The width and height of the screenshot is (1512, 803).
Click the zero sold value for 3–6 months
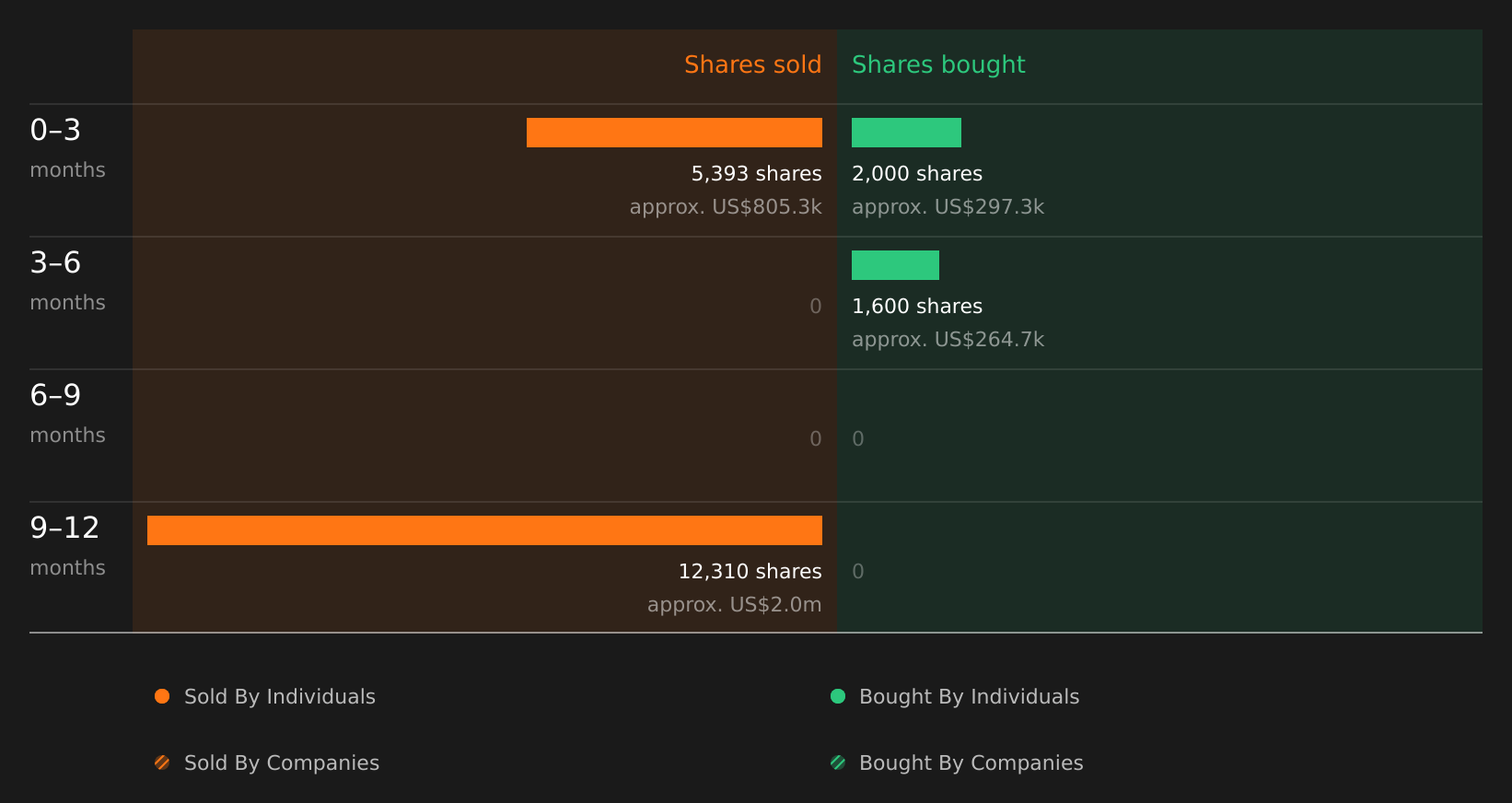tap(816, 307)
